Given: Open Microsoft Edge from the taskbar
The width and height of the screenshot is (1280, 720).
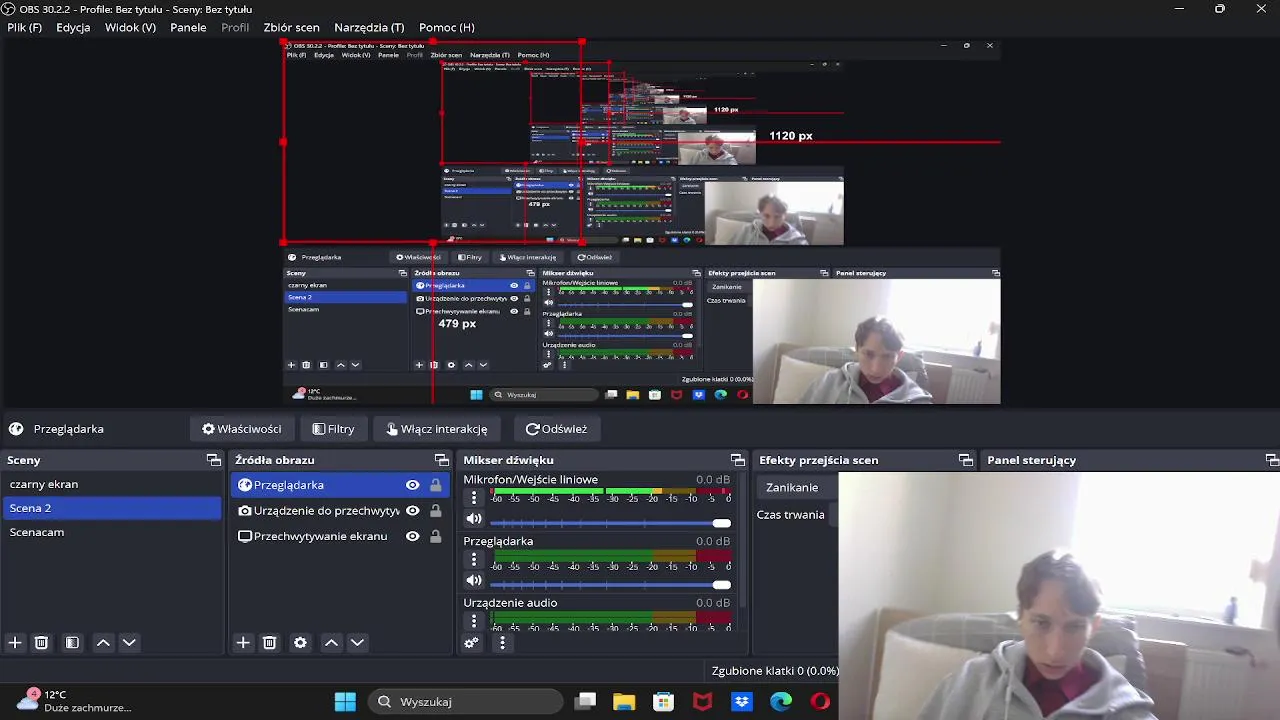Looking at the screenshot, I should click(x=781, y=702).
